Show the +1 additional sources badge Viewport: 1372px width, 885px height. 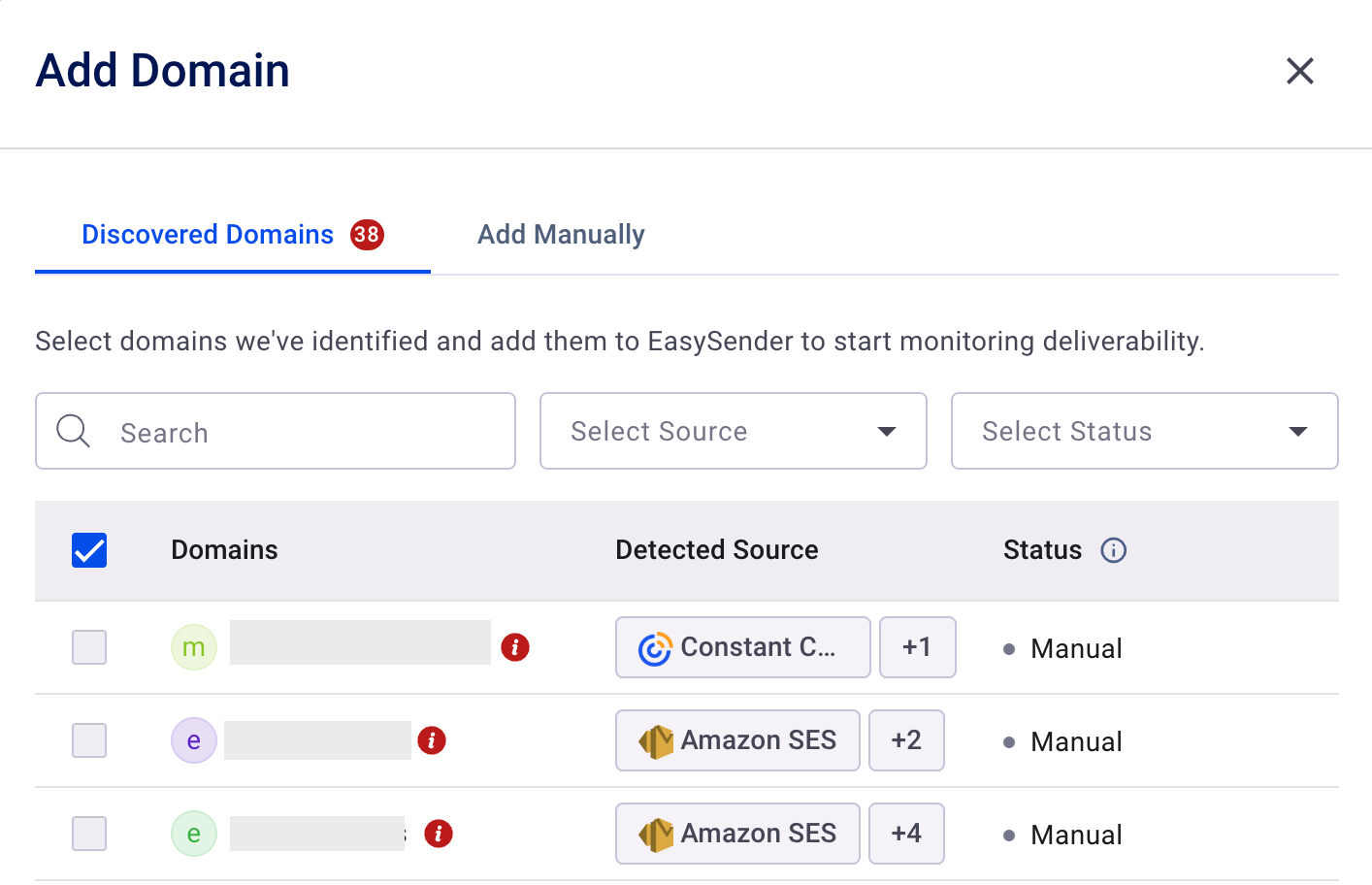pos(917,647)
